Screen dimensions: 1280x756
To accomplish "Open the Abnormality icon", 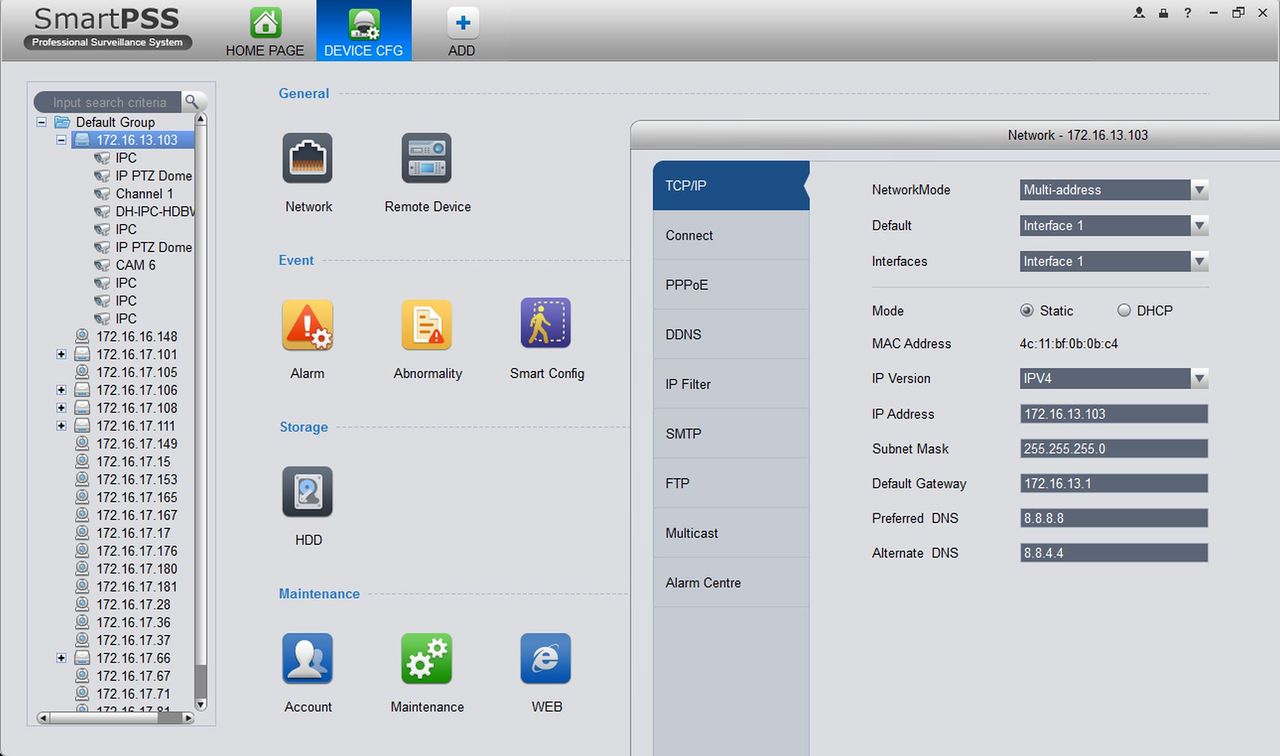I will (427, 325).
